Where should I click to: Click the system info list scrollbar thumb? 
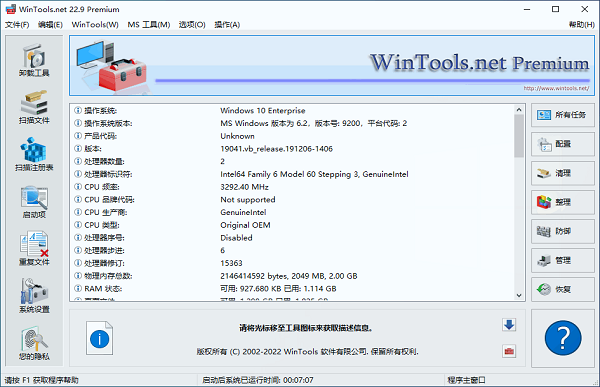click(x=519, y=136)
